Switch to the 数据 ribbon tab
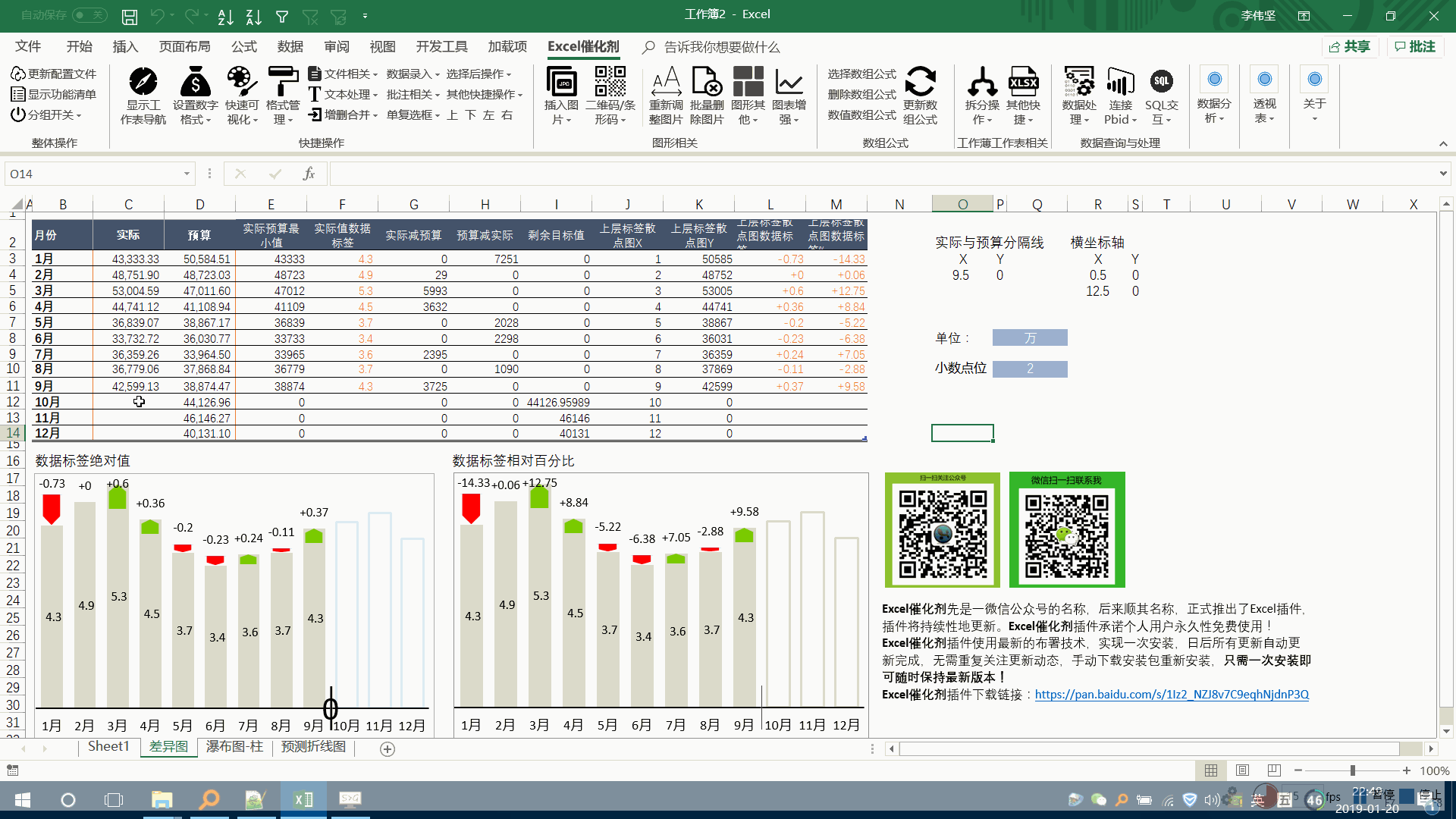 point(290,47)
